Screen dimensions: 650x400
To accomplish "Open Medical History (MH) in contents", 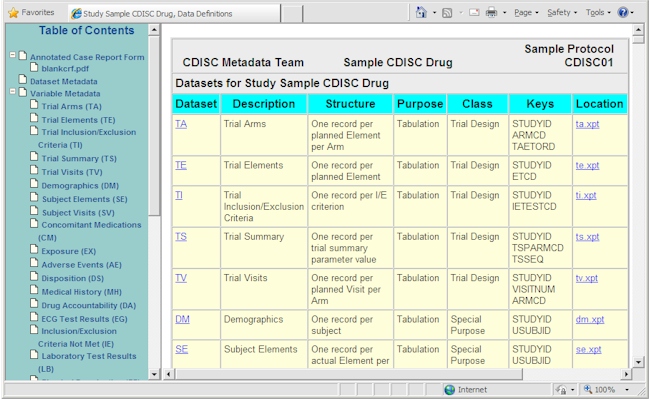I will coord(82,292).
